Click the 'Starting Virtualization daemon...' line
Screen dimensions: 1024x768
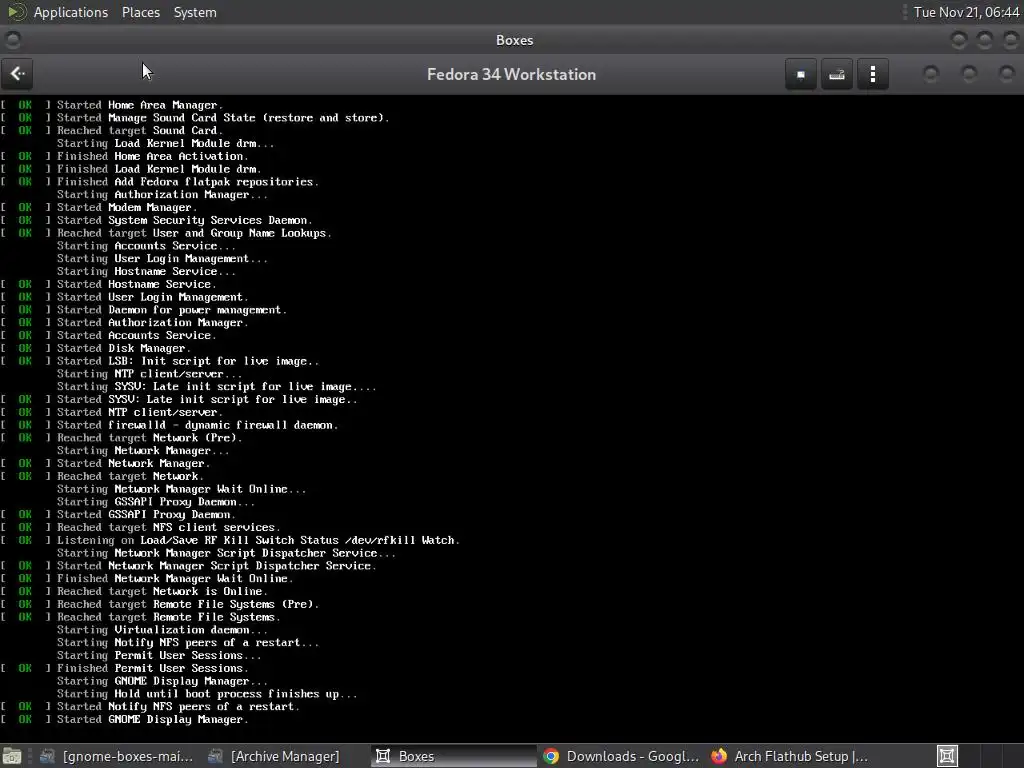[163, 630]
